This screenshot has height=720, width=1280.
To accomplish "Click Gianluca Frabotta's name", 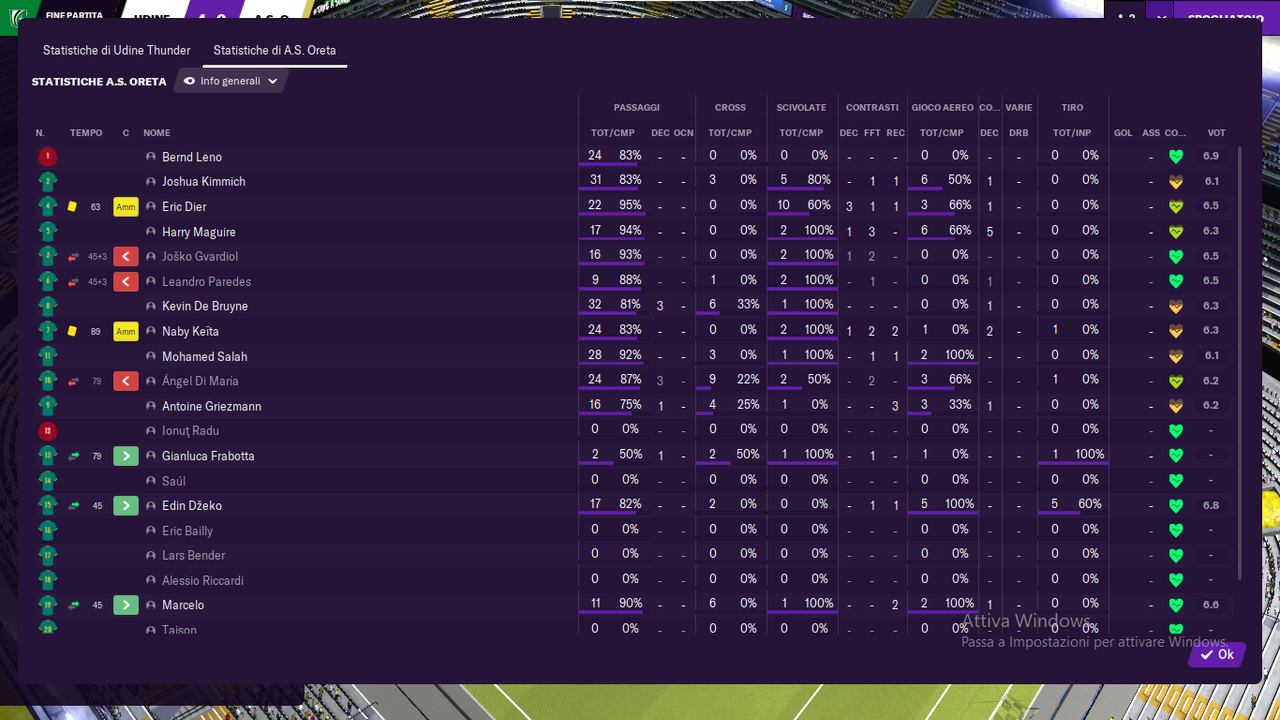I will click(x=208, y=456).
